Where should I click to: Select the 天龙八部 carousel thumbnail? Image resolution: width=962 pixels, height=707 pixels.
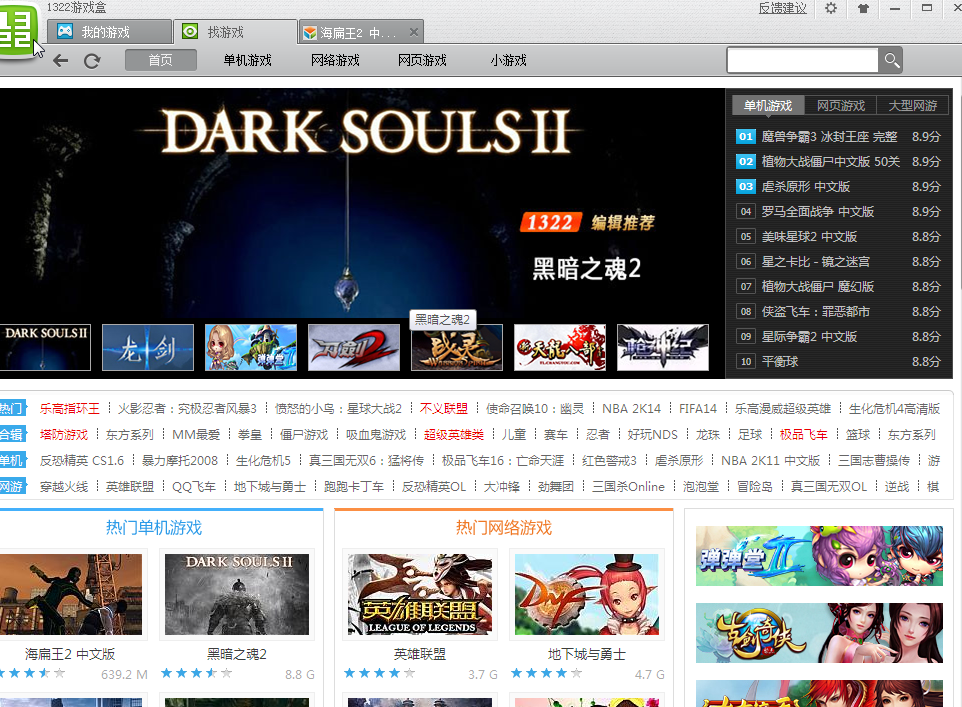[x=560, y=347]
